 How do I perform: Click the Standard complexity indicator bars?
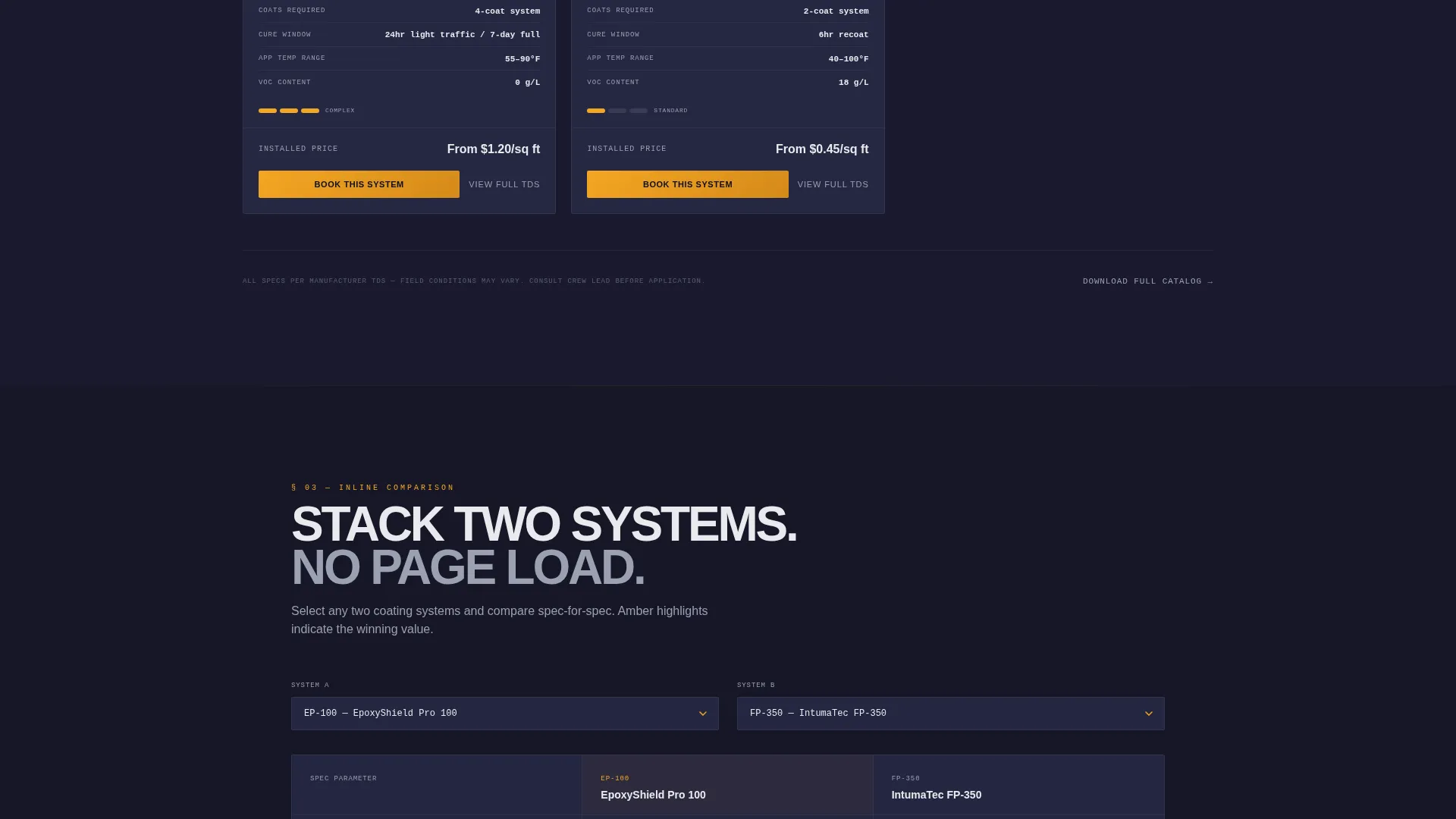pos(617,111)
